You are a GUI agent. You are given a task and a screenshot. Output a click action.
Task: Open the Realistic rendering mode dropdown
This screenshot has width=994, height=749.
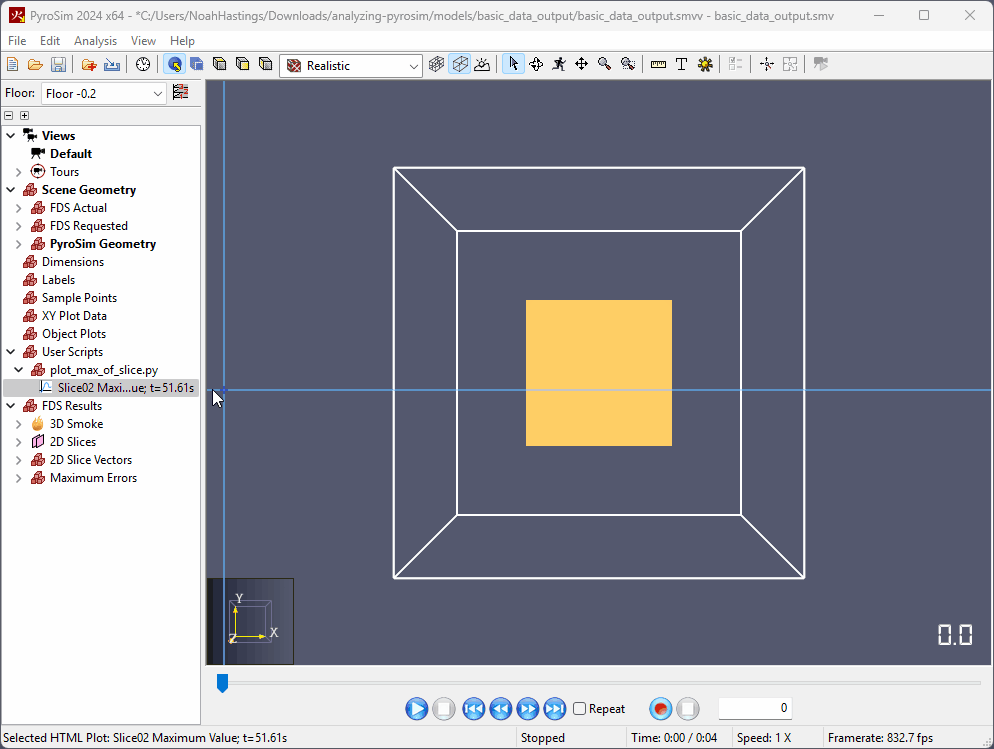point(351,66)
